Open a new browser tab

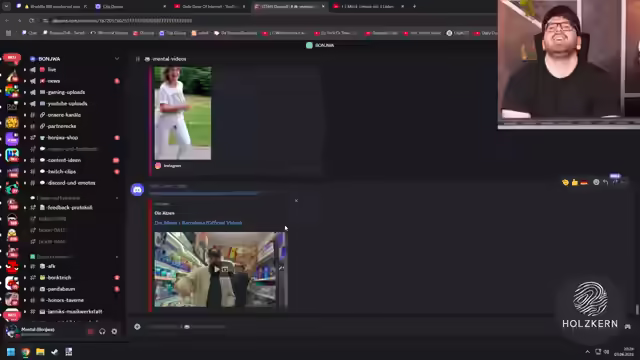pos(414,7)
